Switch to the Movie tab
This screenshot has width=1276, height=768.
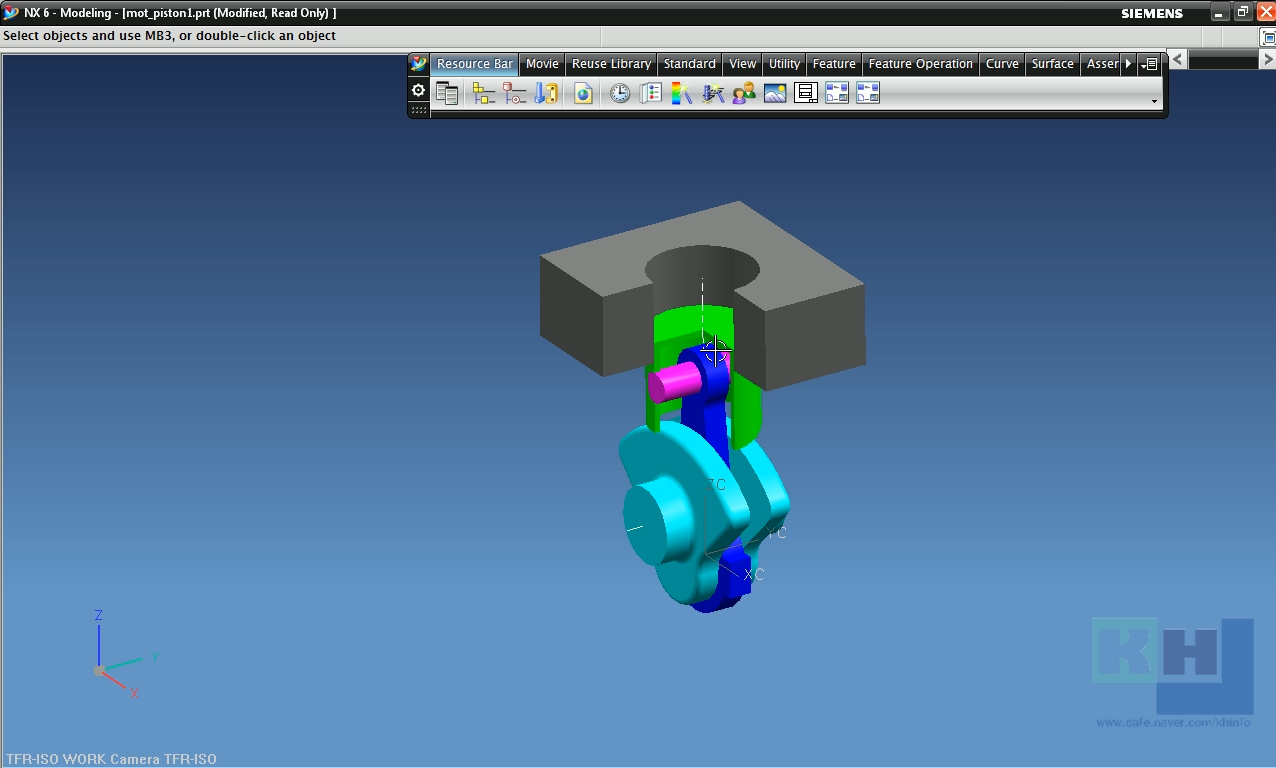[x=542, y=64]
